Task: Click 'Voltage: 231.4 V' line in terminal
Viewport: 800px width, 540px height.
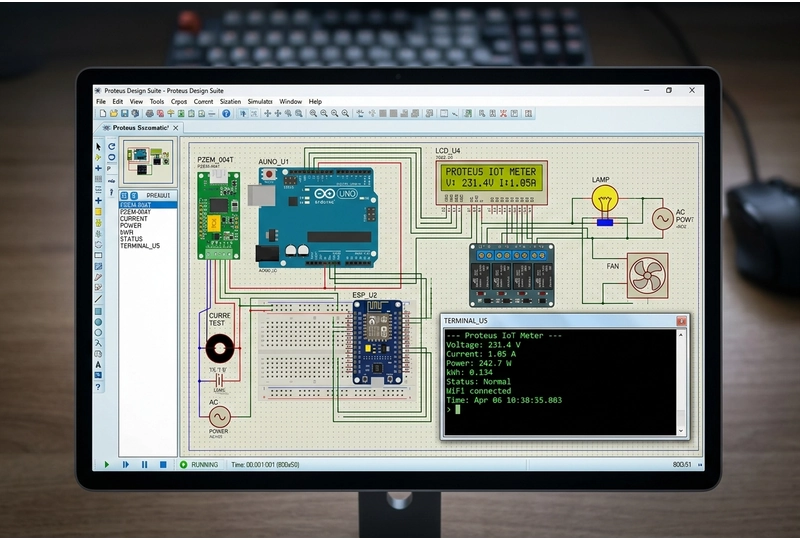Action: click(x=483, y=345)
